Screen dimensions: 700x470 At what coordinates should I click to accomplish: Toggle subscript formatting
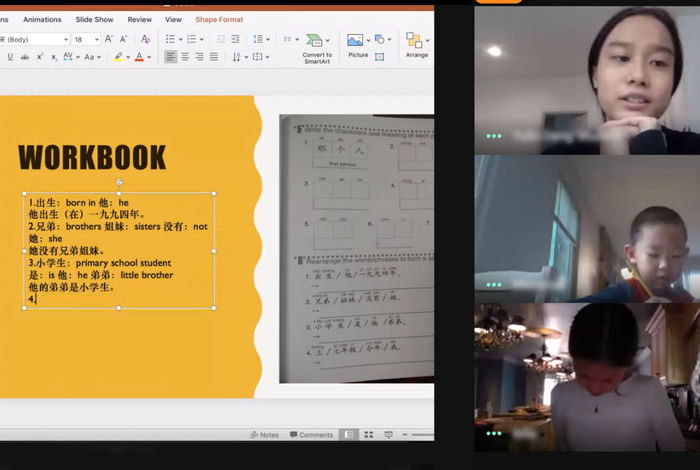(54, 57)
